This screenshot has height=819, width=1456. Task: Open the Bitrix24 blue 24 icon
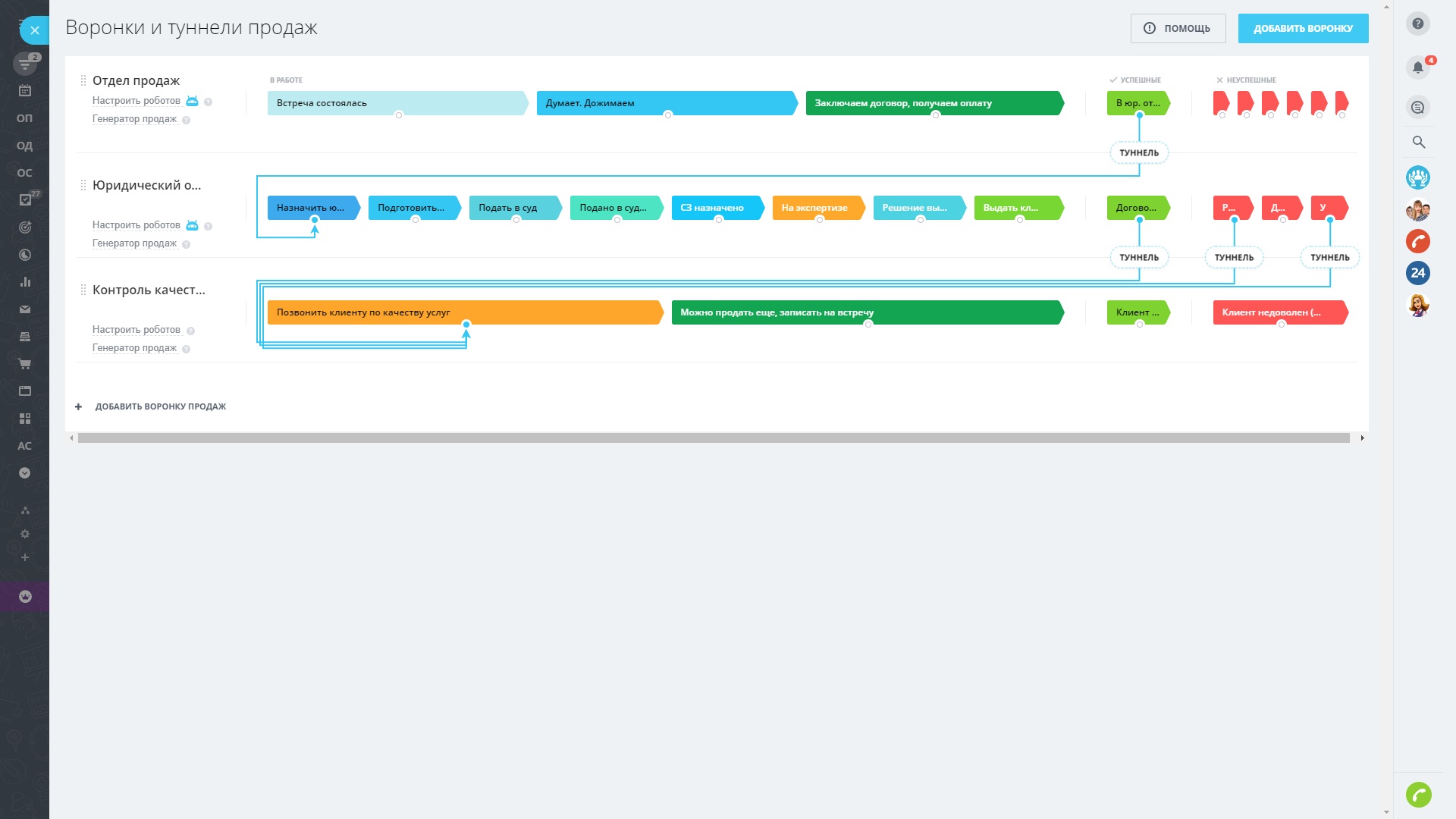point(1418,273)
